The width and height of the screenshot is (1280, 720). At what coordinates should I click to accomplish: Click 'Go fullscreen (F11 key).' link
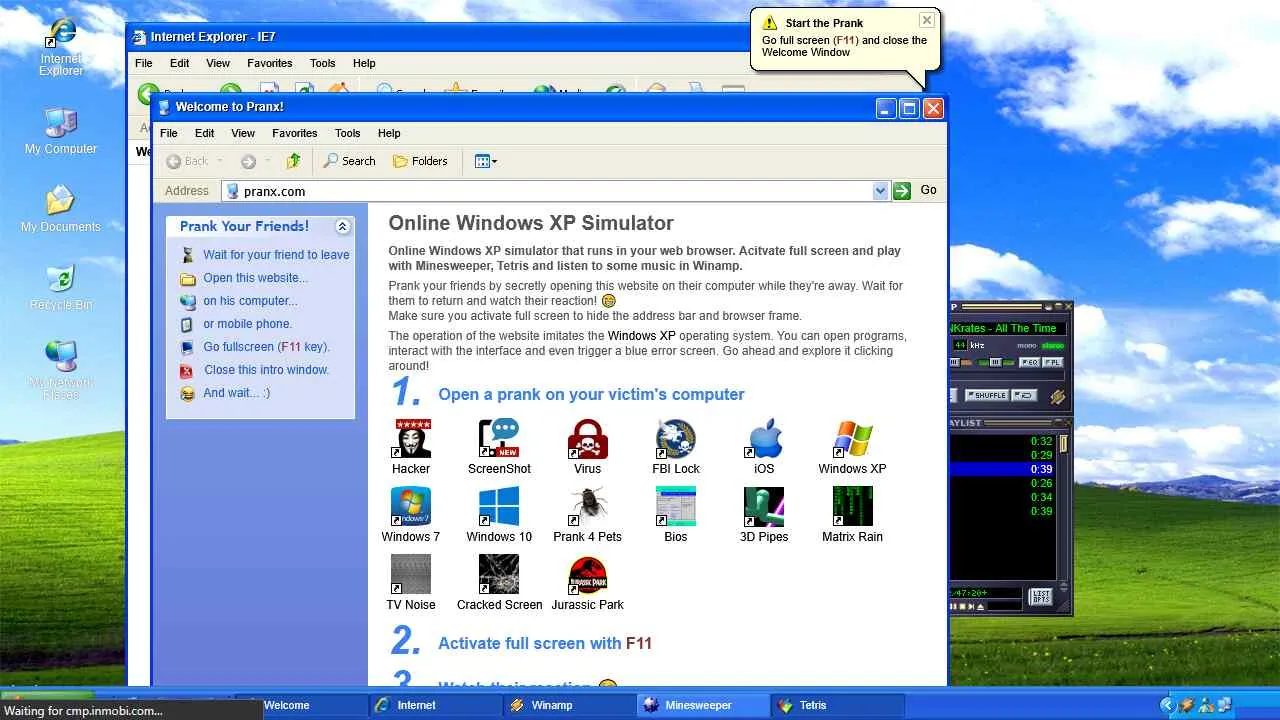(x=267, y=347)
